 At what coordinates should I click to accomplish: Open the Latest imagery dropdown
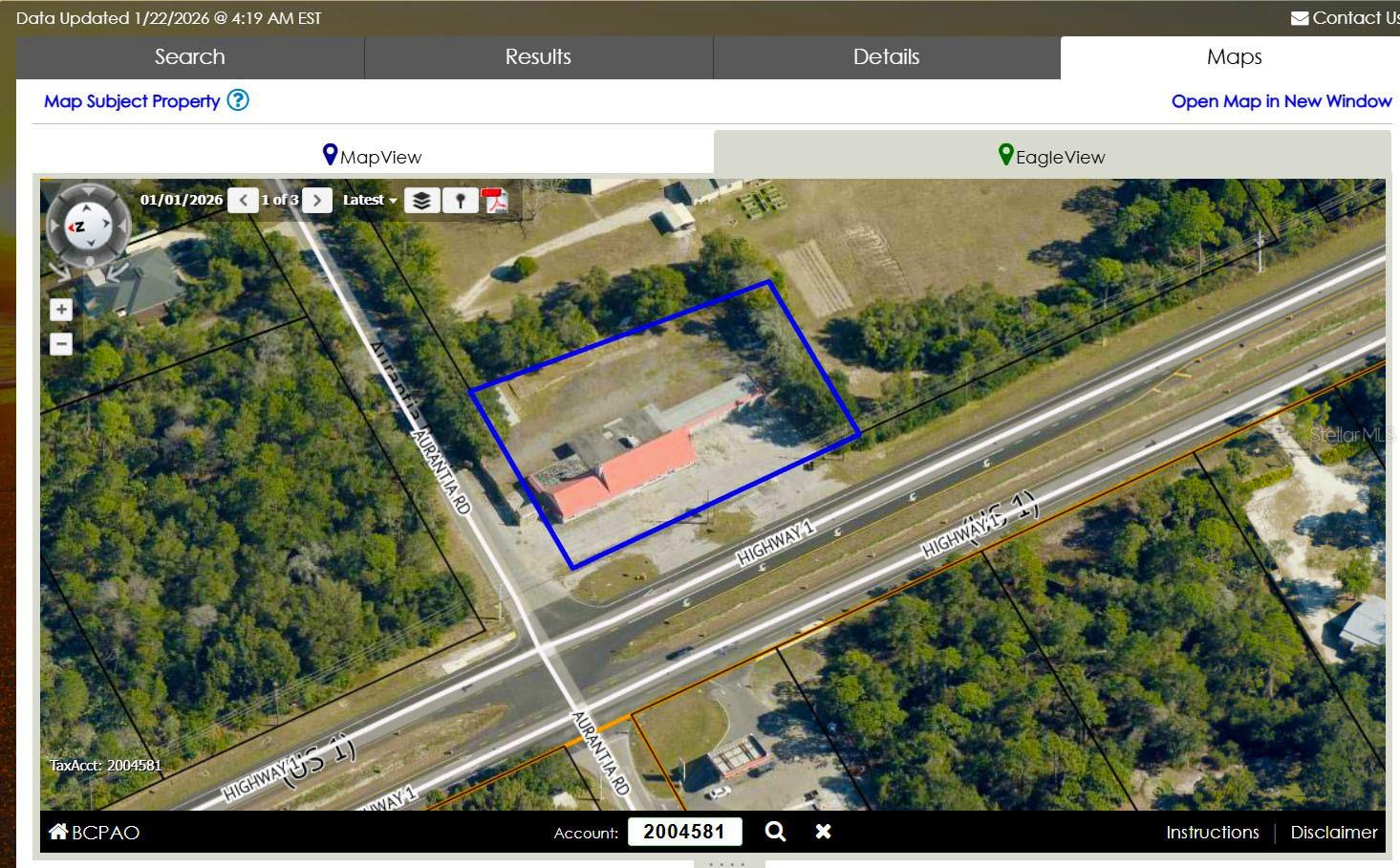[x=369, y=200]
